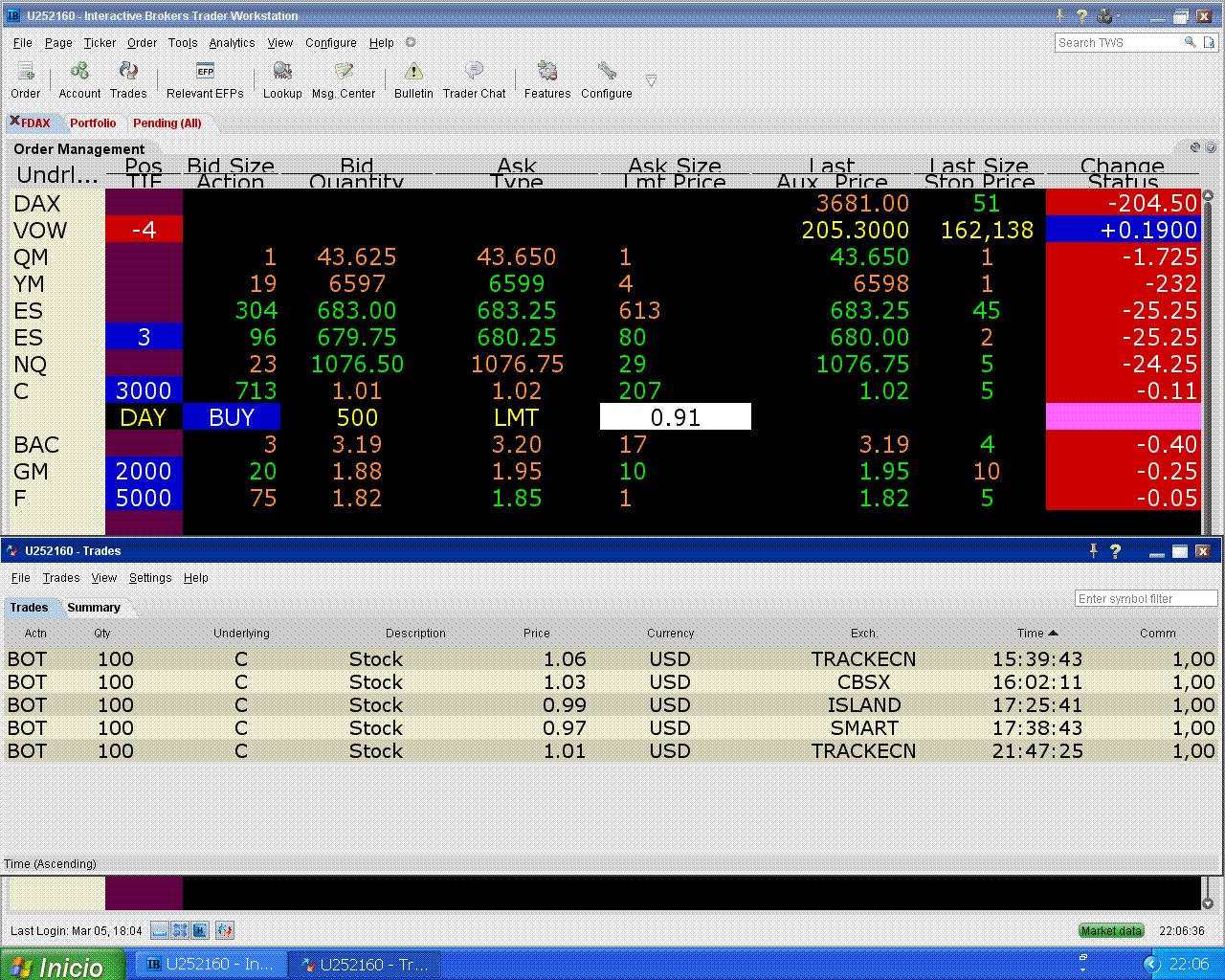Sort trades by the Price column header
Image resolution: width=1225 pixels, height=980 pixels.
coord(537,633)
